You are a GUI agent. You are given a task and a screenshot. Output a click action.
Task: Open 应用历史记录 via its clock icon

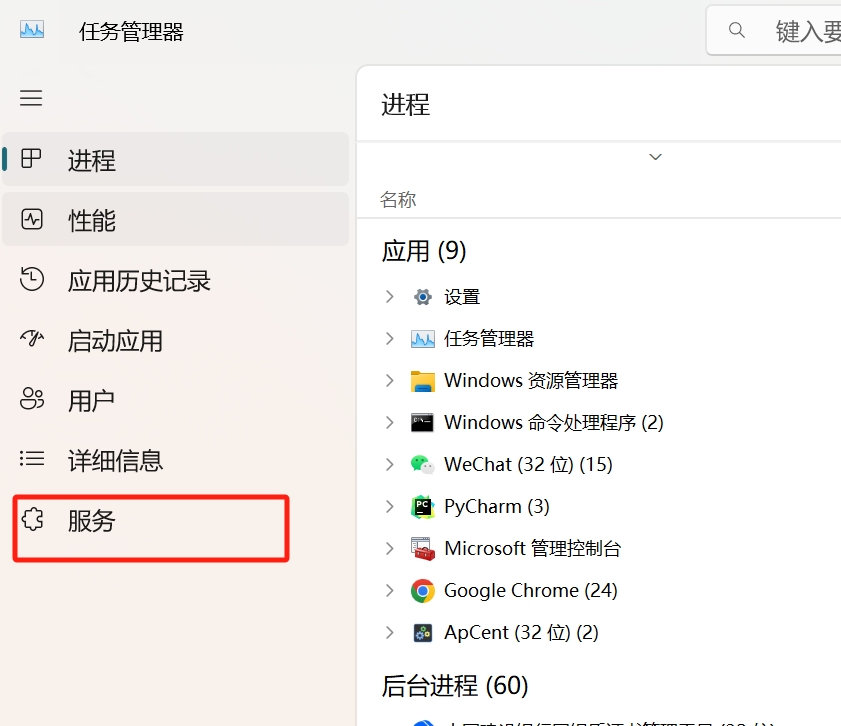coord(33,281)
